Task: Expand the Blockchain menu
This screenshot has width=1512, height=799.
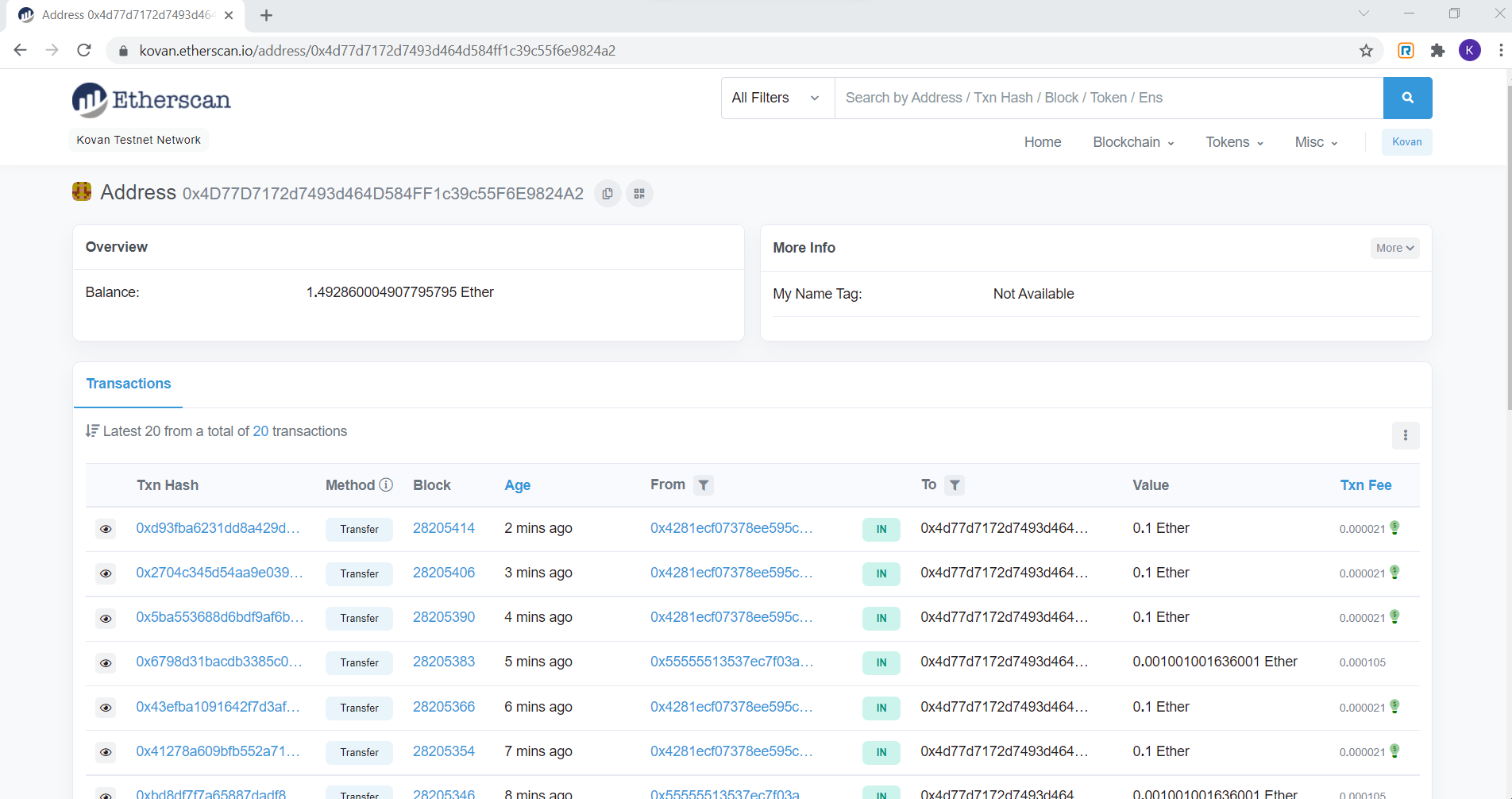Action: [1133, 142]
